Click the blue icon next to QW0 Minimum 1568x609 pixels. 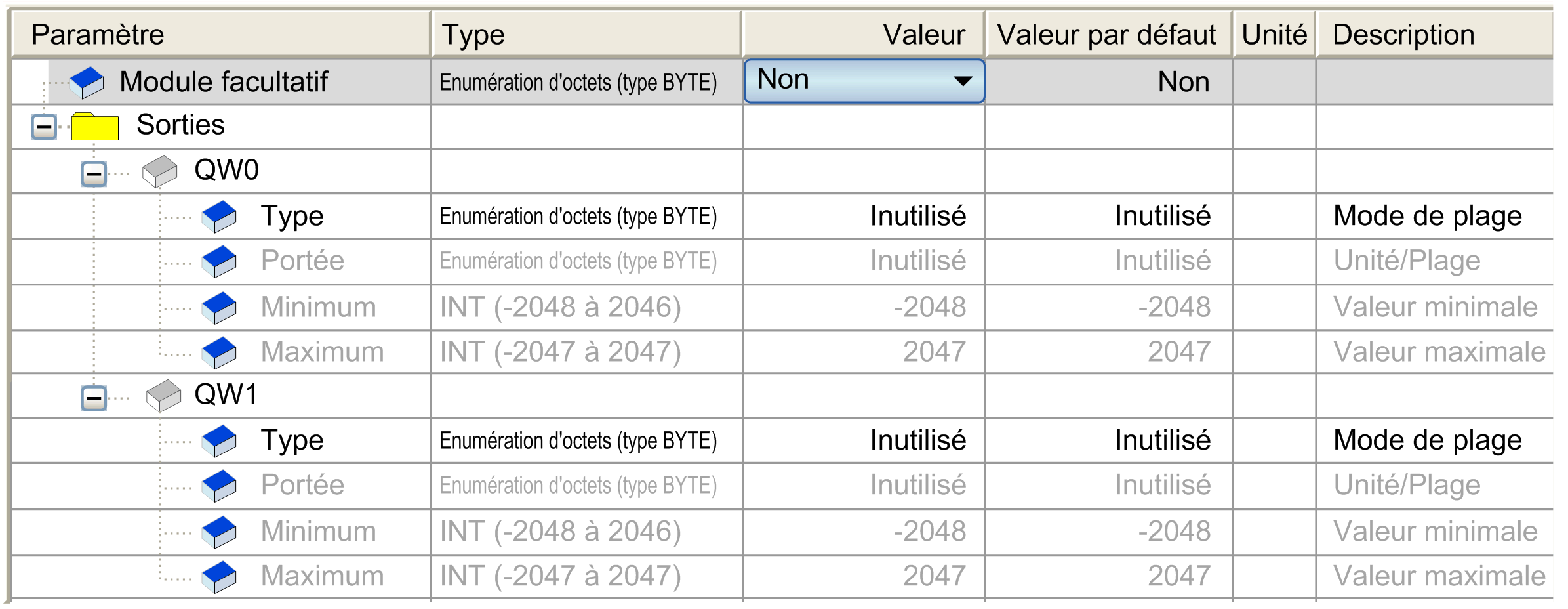(x=219, y=307)
